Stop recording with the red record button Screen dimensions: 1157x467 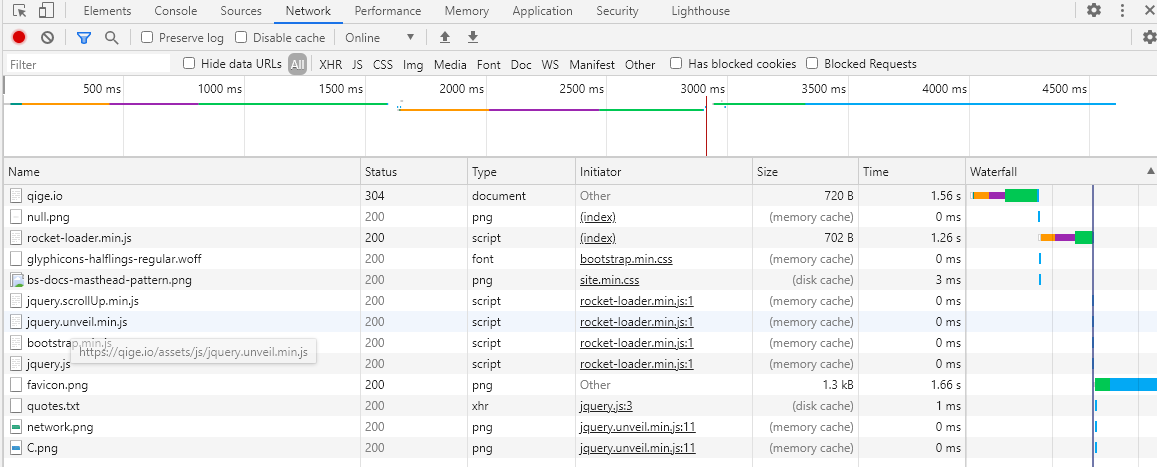pyautogui.click(x=19, y=38)
